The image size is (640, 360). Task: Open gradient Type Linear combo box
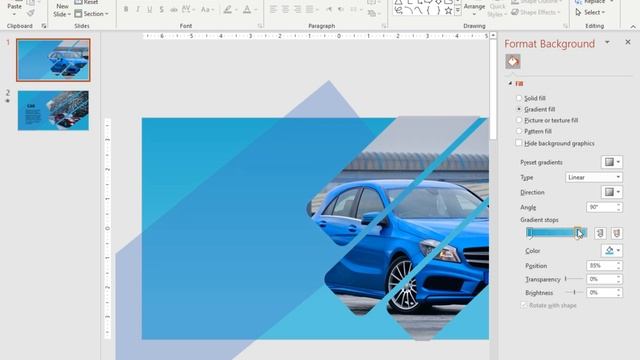594,177
